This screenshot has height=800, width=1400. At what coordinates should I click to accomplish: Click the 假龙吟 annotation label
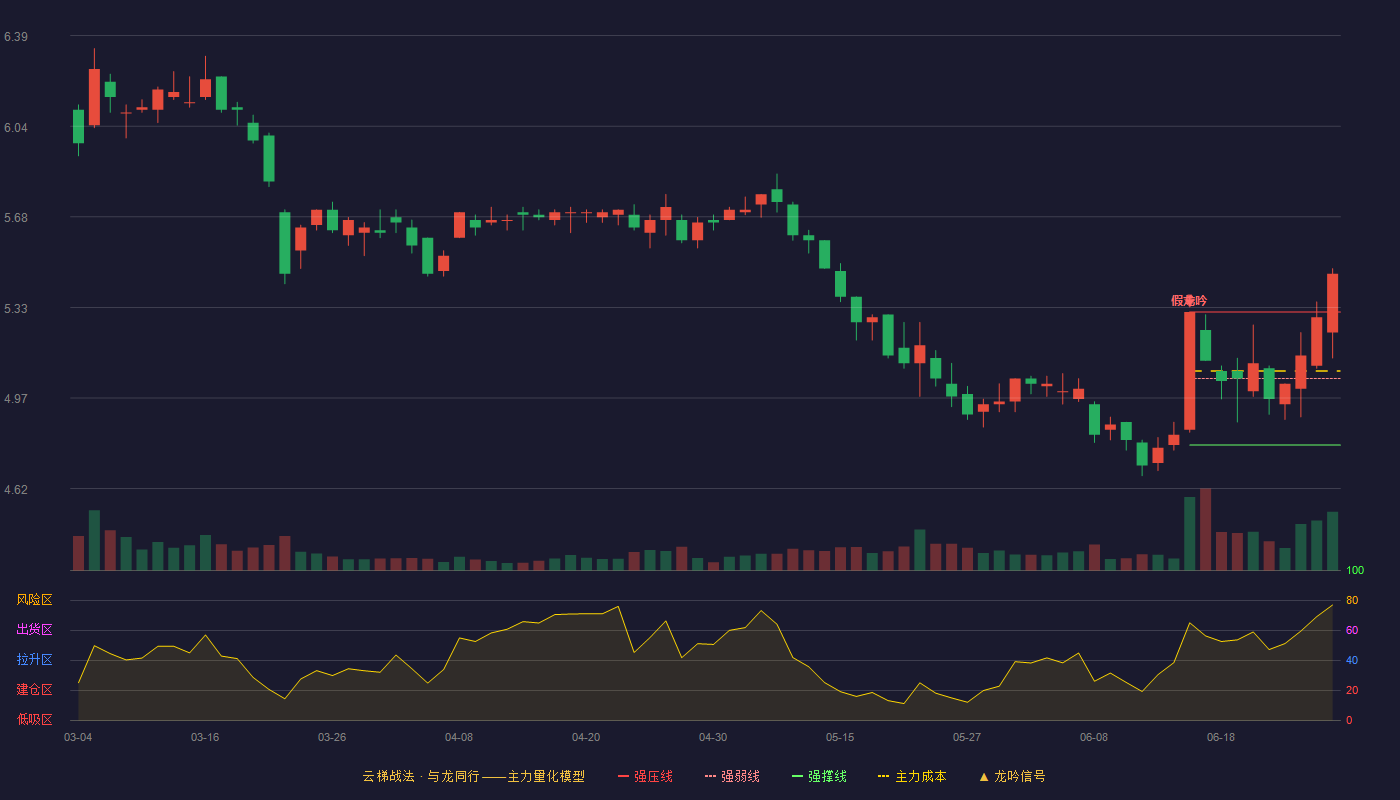[1189, 301]
